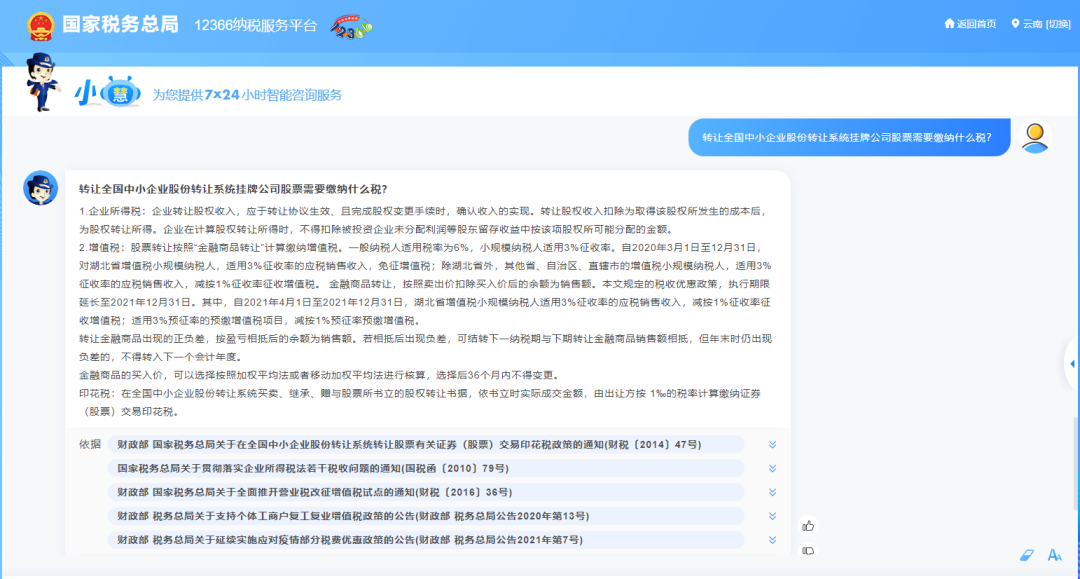Click the answer heading question text
This screenshot has height=579, width=1080.
233,189
